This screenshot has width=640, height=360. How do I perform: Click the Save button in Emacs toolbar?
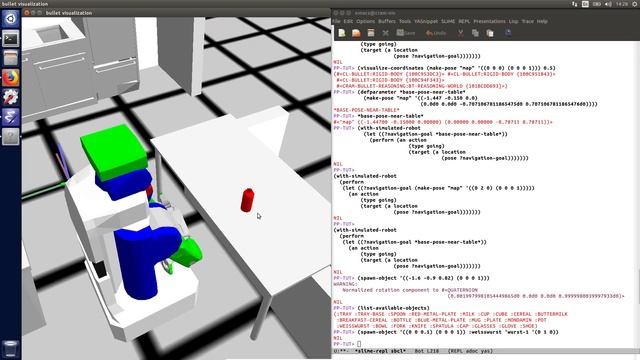click(406, 33)
